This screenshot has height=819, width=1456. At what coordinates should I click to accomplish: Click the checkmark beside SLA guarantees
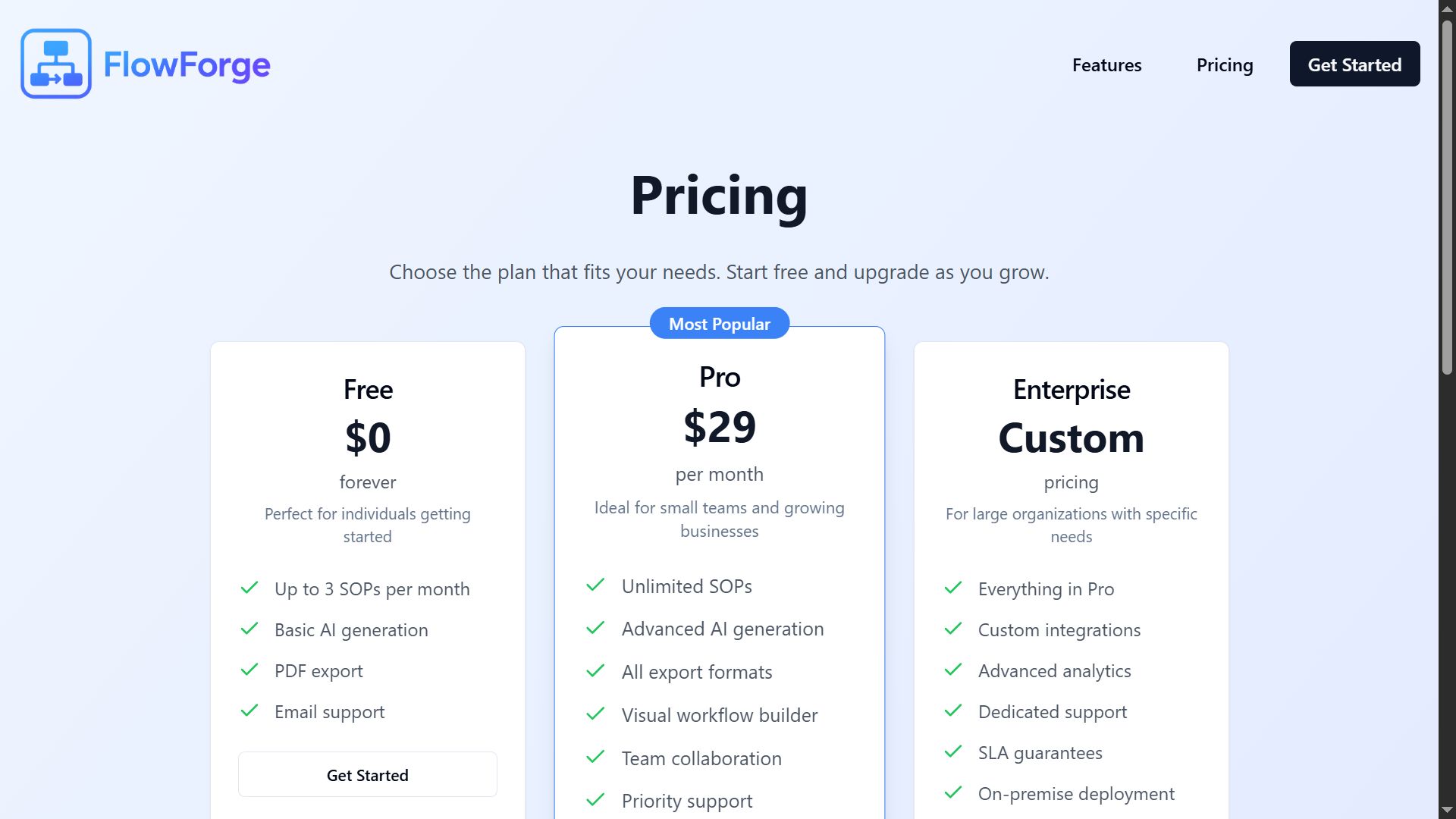[x=953, y=752]
